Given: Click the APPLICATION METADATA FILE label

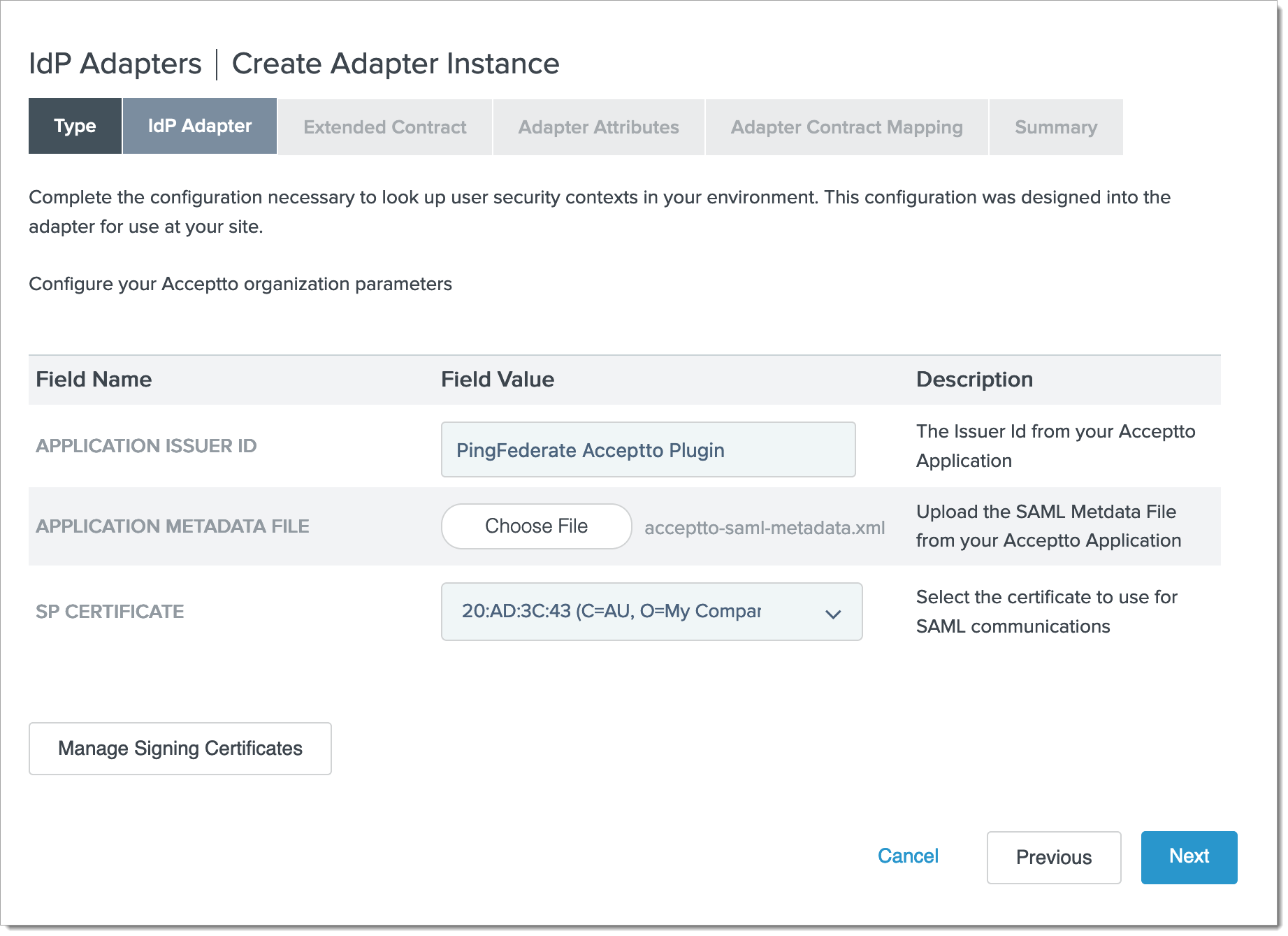Looking at the screenshot, I should pos(173,526).
